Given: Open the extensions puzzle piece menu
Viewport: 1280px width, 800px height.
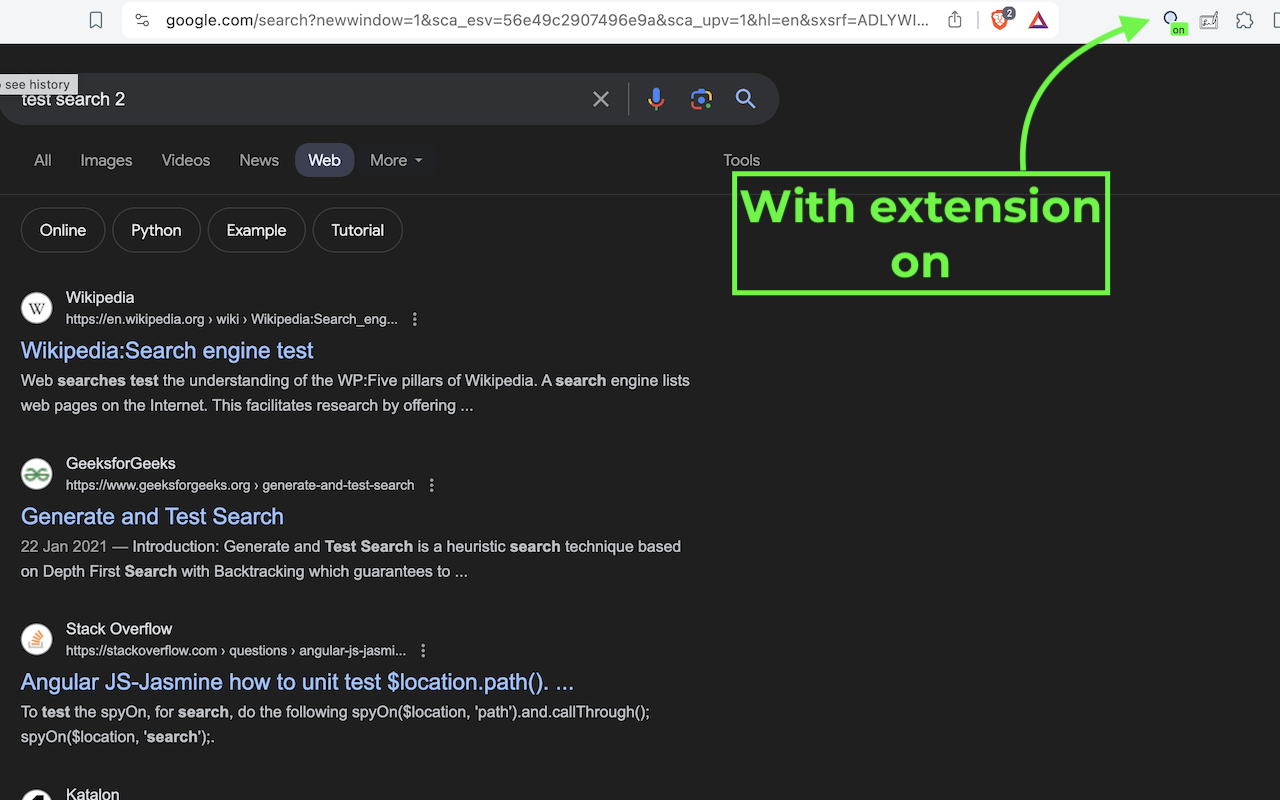Looking at the screenshot, I should pos(1245,20).
